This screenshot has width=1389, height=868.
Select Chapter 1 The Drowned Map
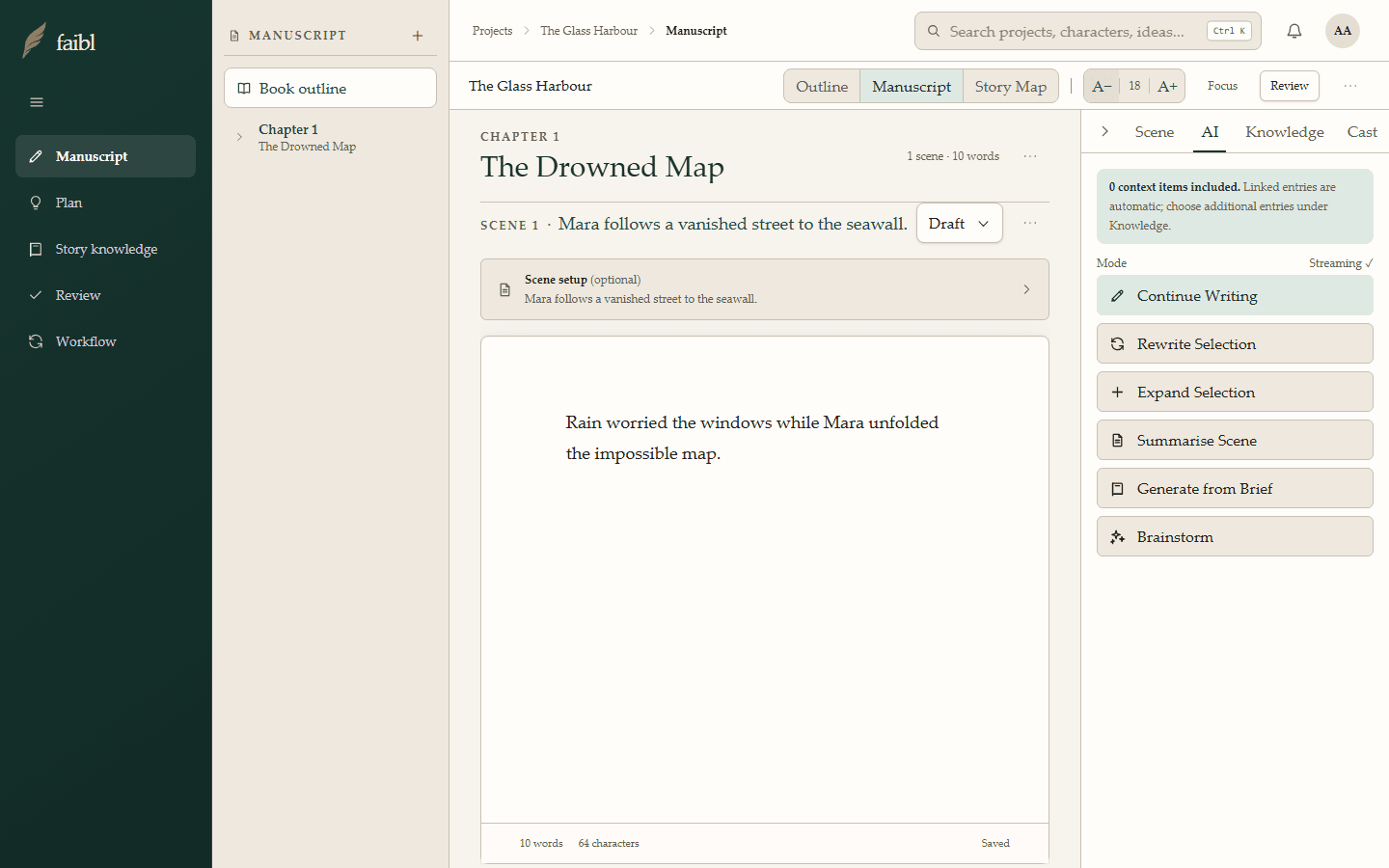[307, 137]
